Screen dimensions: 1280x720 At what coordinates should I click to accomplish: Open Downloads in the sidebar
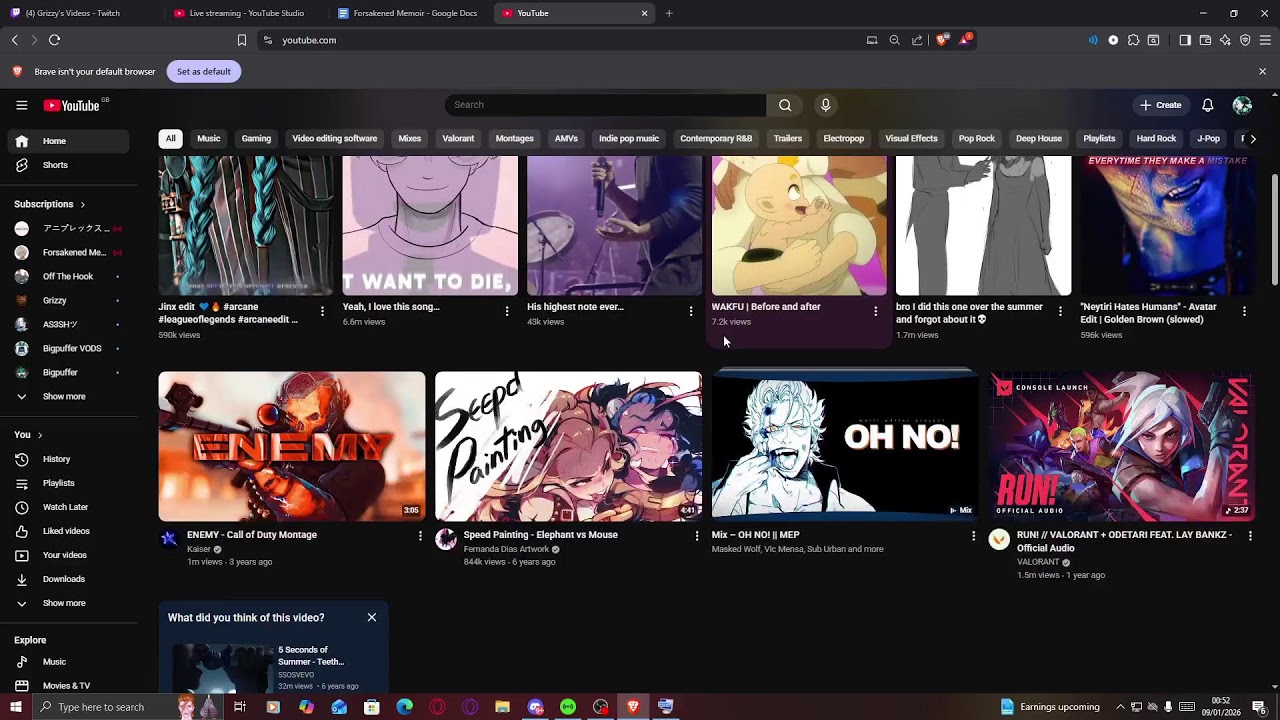click(x=68, y=579)
